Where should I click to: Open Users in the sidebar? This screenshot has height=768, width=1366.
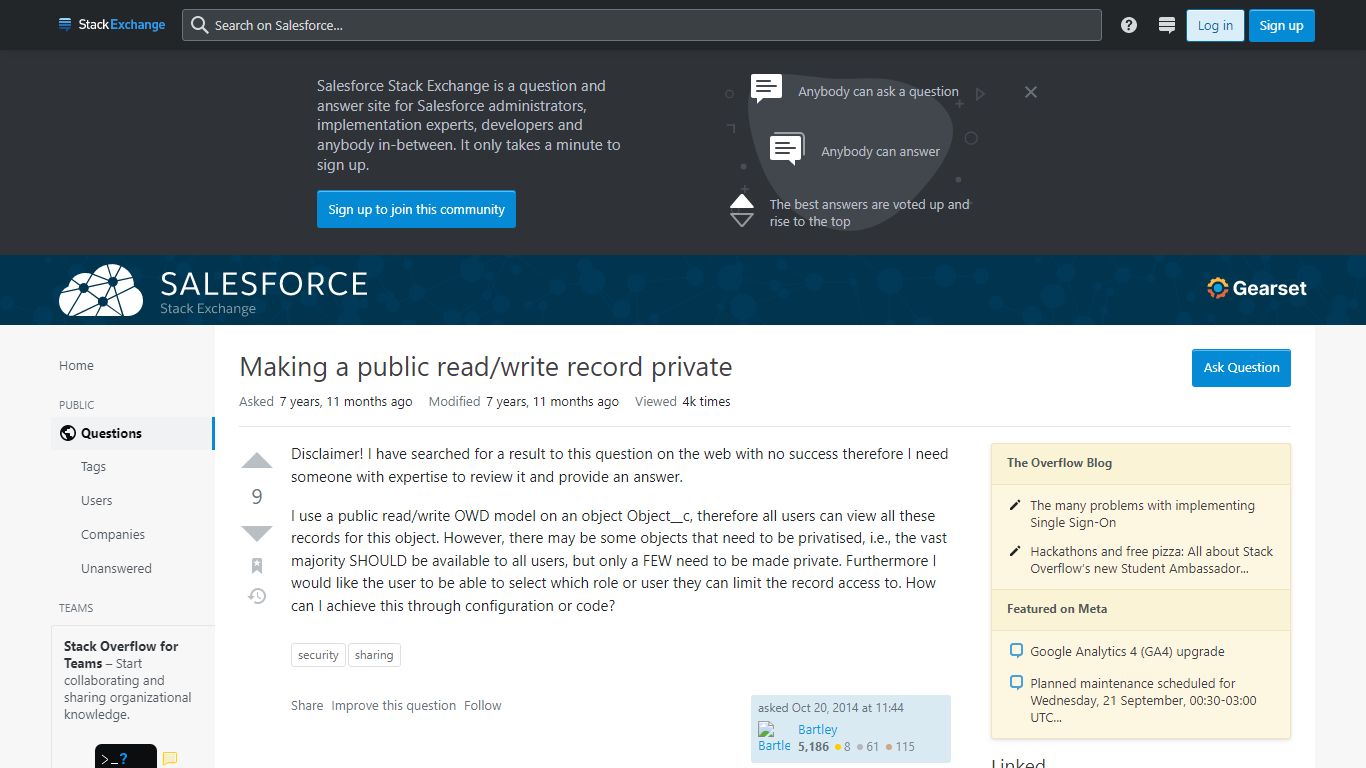pos(96,501)
